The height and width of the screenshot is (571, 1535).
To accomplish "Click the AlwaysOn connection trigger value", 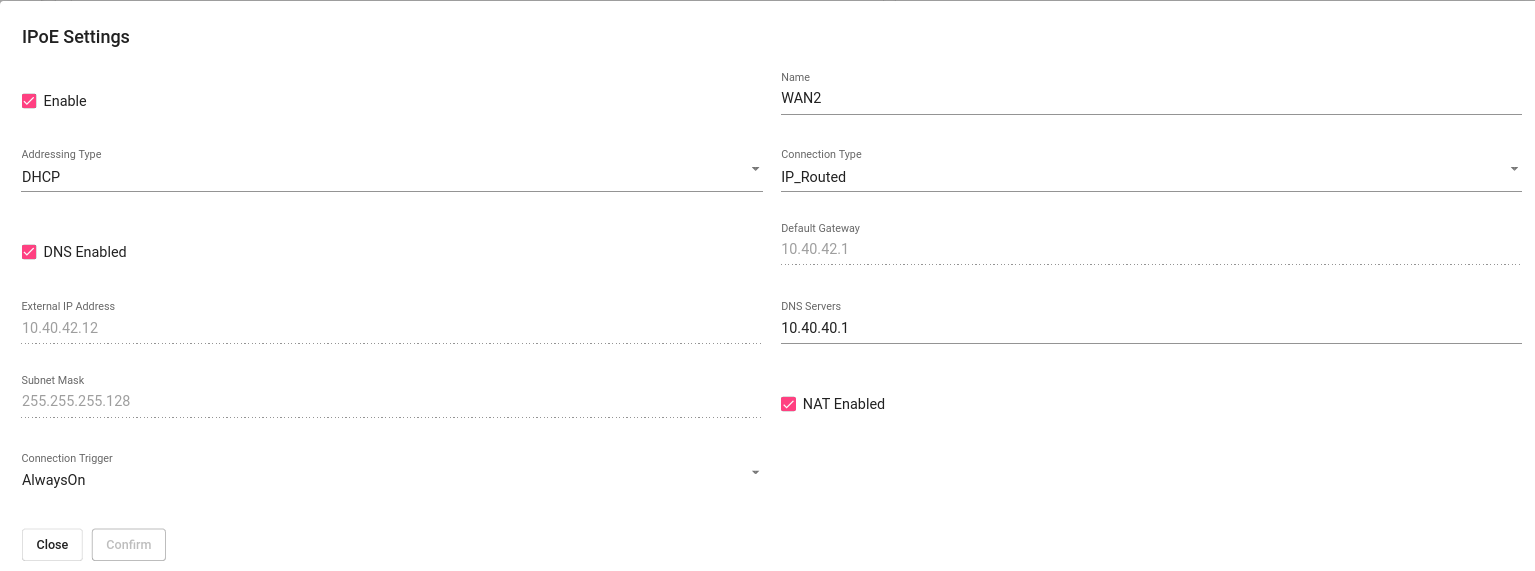I will click(x=54, y=480).
